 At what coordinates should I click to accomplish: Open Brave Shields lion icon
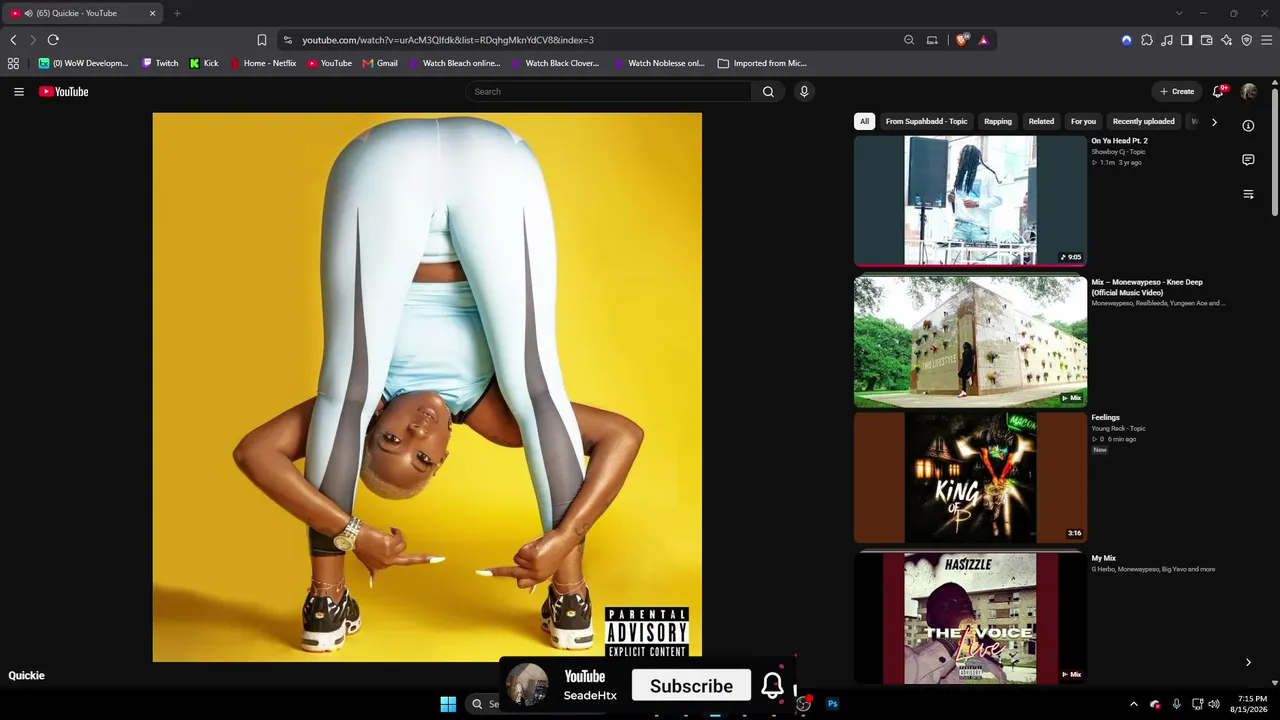(962, 40)
